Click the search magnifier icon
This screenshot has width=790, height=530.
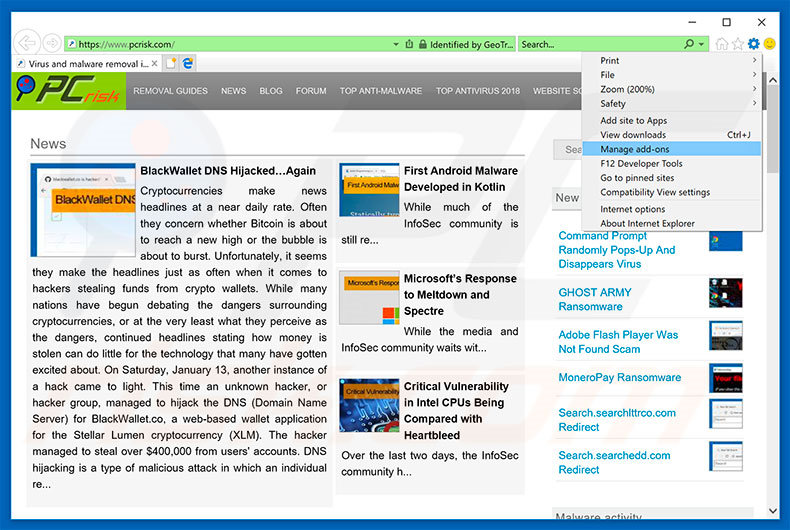pyautogui.click(x=689, y=44)
